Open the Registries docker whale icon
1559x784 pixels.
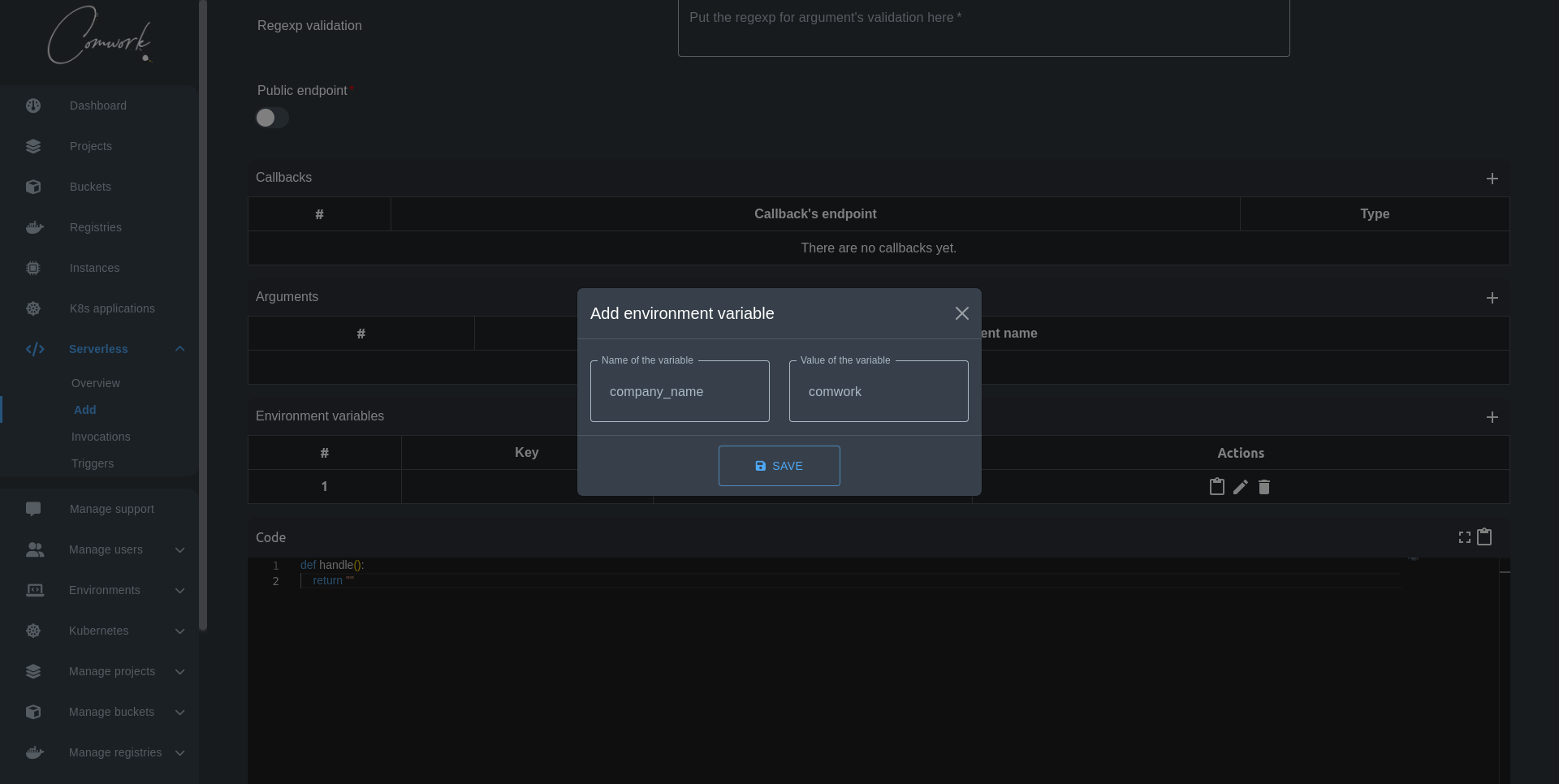pos(34,227)
